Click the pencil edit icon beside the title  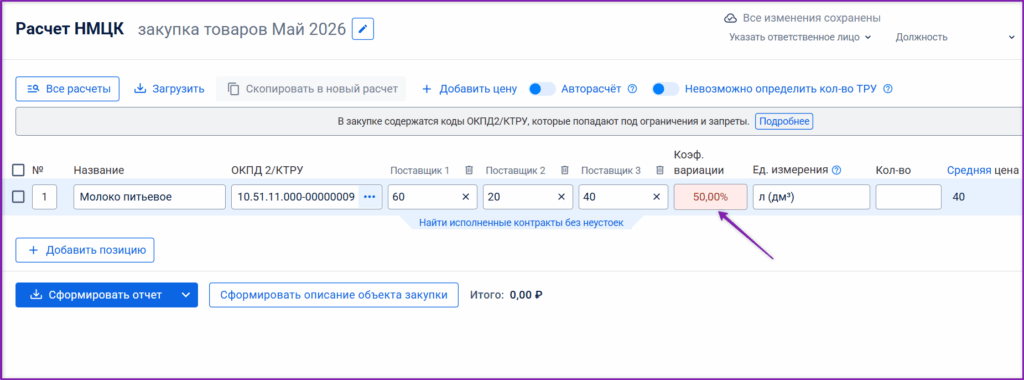(x=363, y=29)
